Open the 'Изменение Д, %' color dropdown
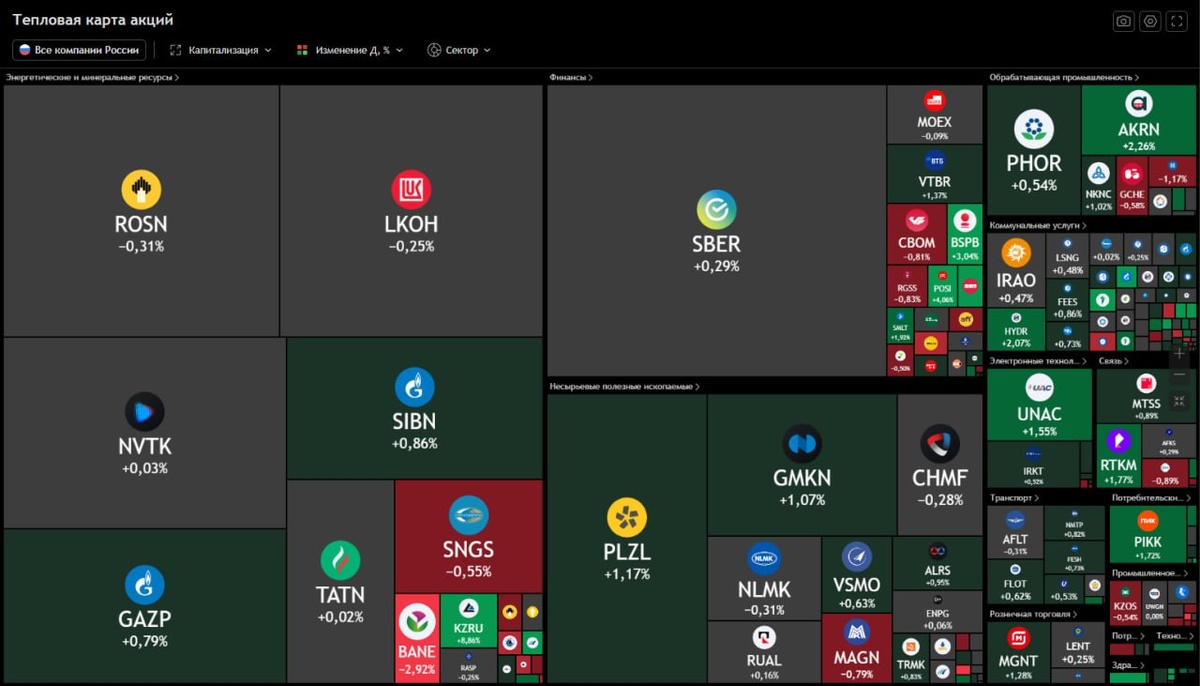1200x686 pixels. [349, 50]
